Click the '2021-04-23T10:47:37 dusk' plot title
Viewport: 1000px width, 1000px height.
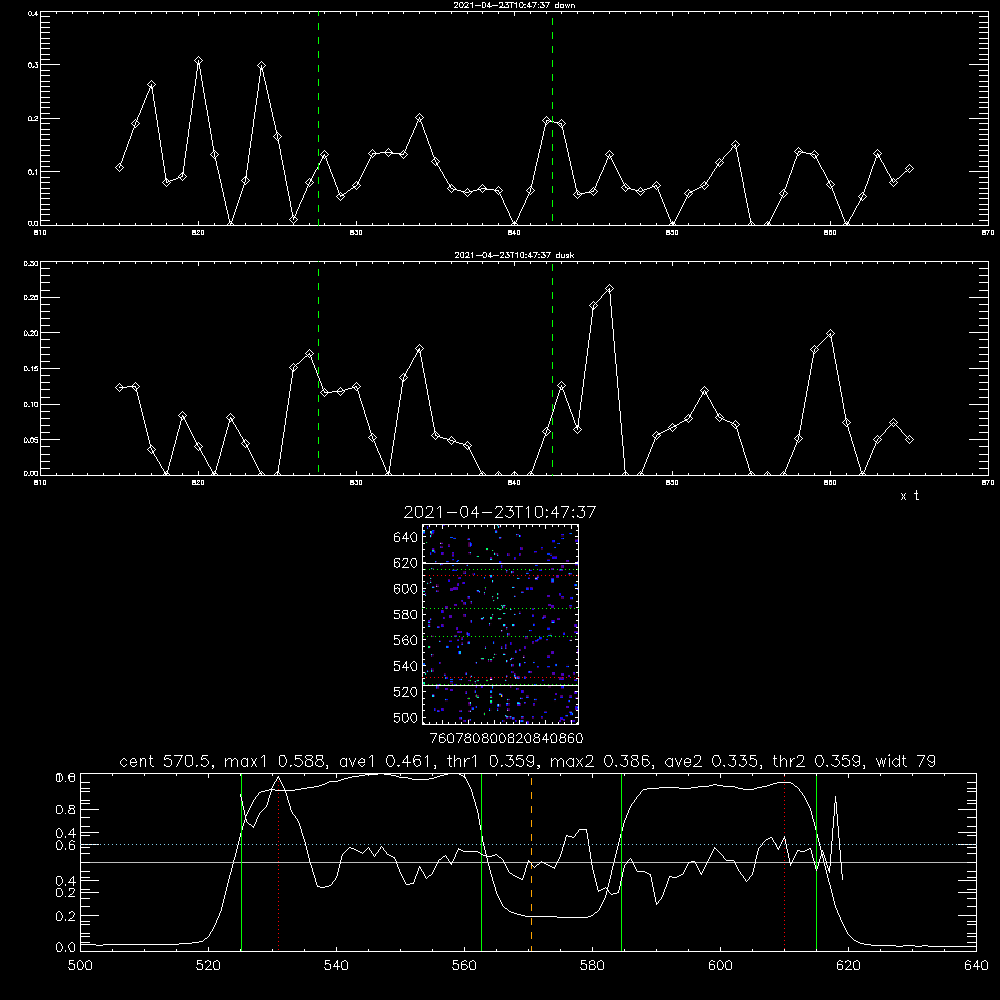pos(514,255)
